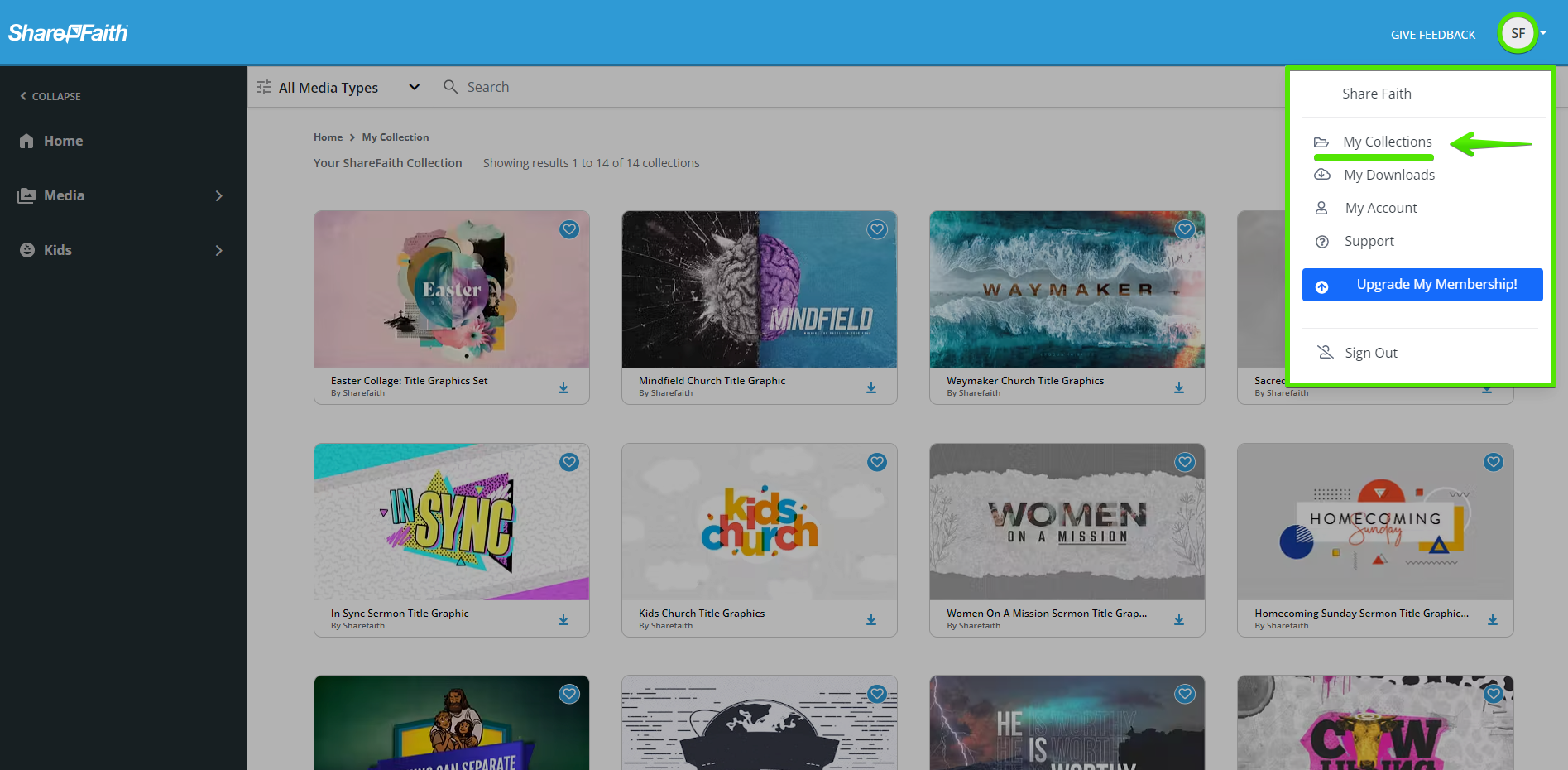Open Waymaker Church Title Graphics title
This screenshot has width=1568, height=770.
1025,381
